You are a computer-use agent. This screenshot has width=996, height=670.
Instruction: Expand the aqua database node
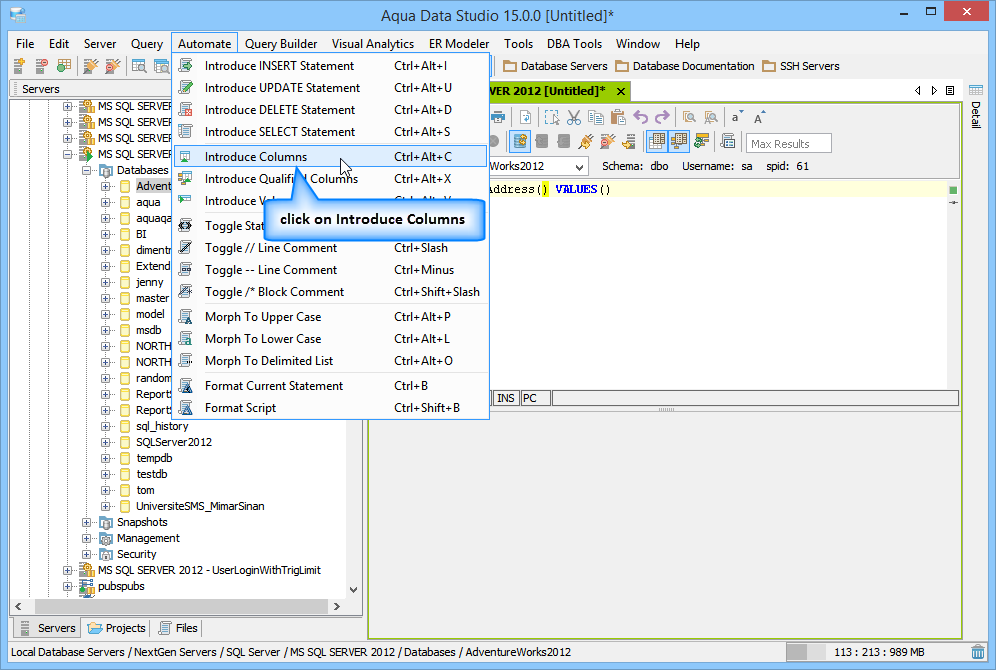click(105, 203)
